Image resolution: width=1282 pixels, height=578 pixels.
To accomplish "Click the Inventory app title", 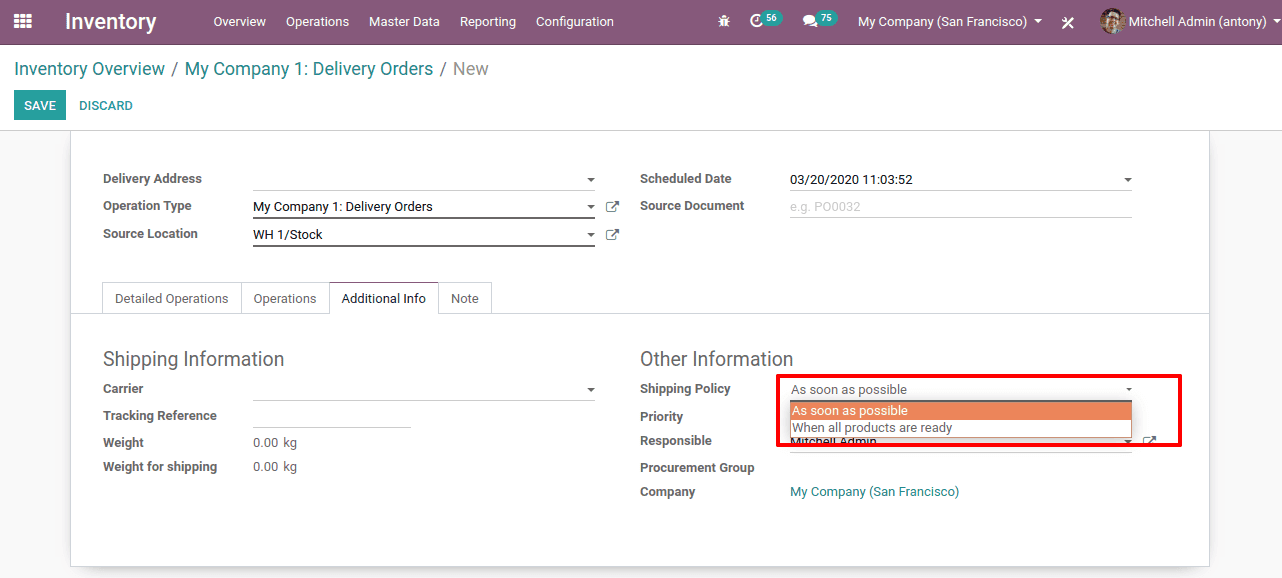I will pos(111,21).
